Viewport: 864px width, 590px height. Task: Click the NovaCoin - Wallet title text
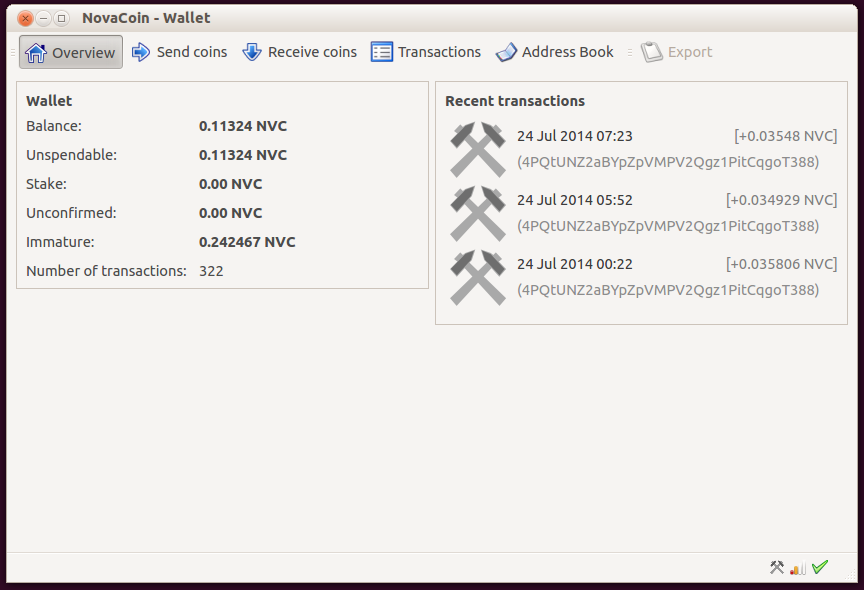(x=146, y=18)
